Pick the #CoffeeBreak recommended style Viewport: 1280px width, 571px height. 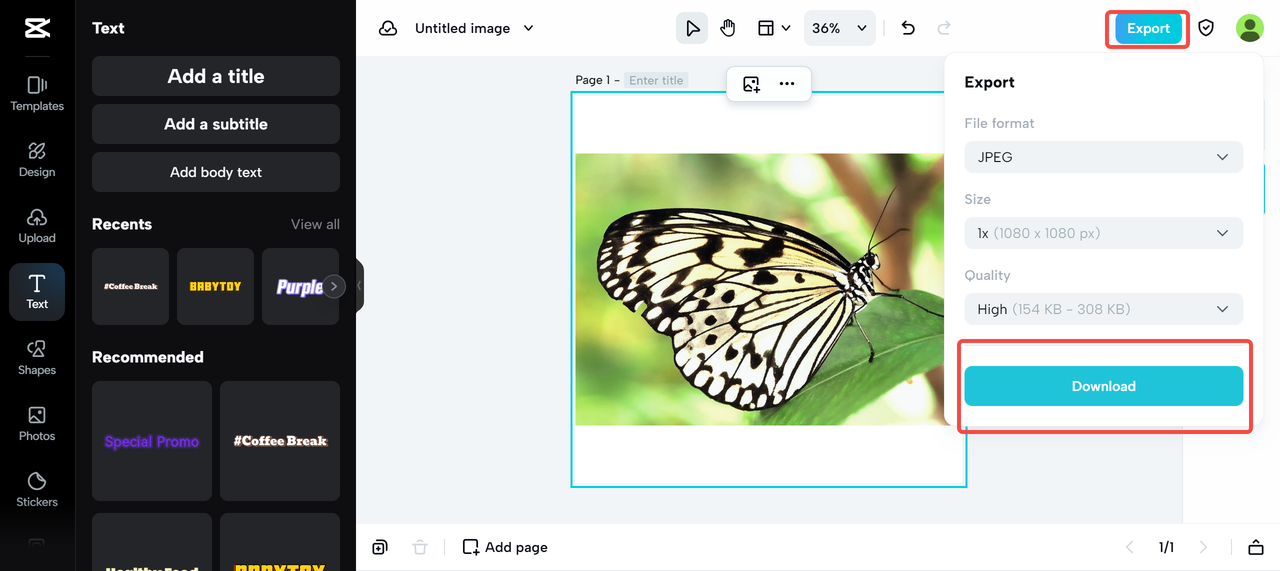tap(280, 441)
